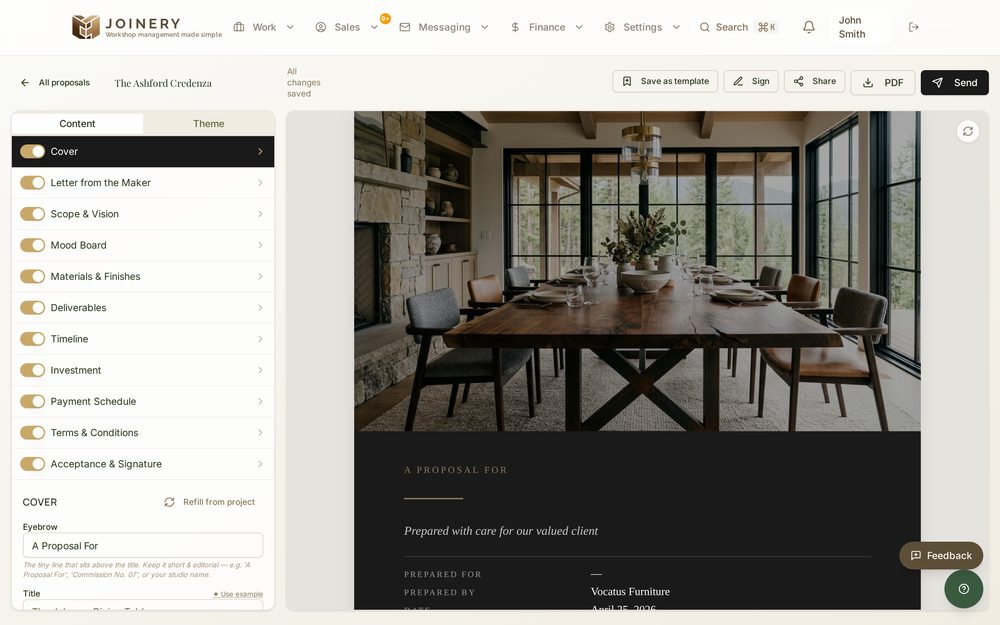Click the paper plane Send icon
The width and height of the screenshot is (1000, 625).
point(938,82)
